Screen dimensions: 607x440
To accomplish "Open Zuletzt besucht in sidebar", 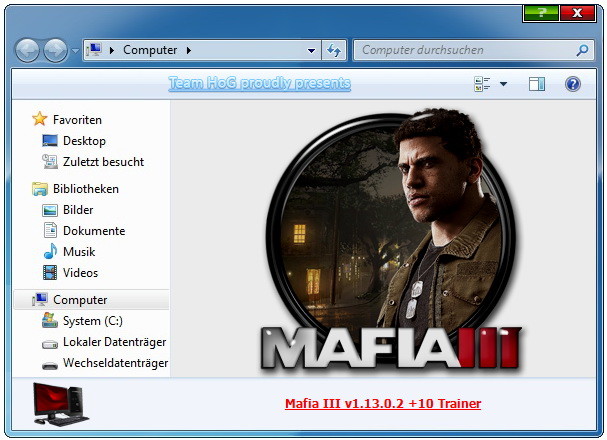I will [103, 162].
